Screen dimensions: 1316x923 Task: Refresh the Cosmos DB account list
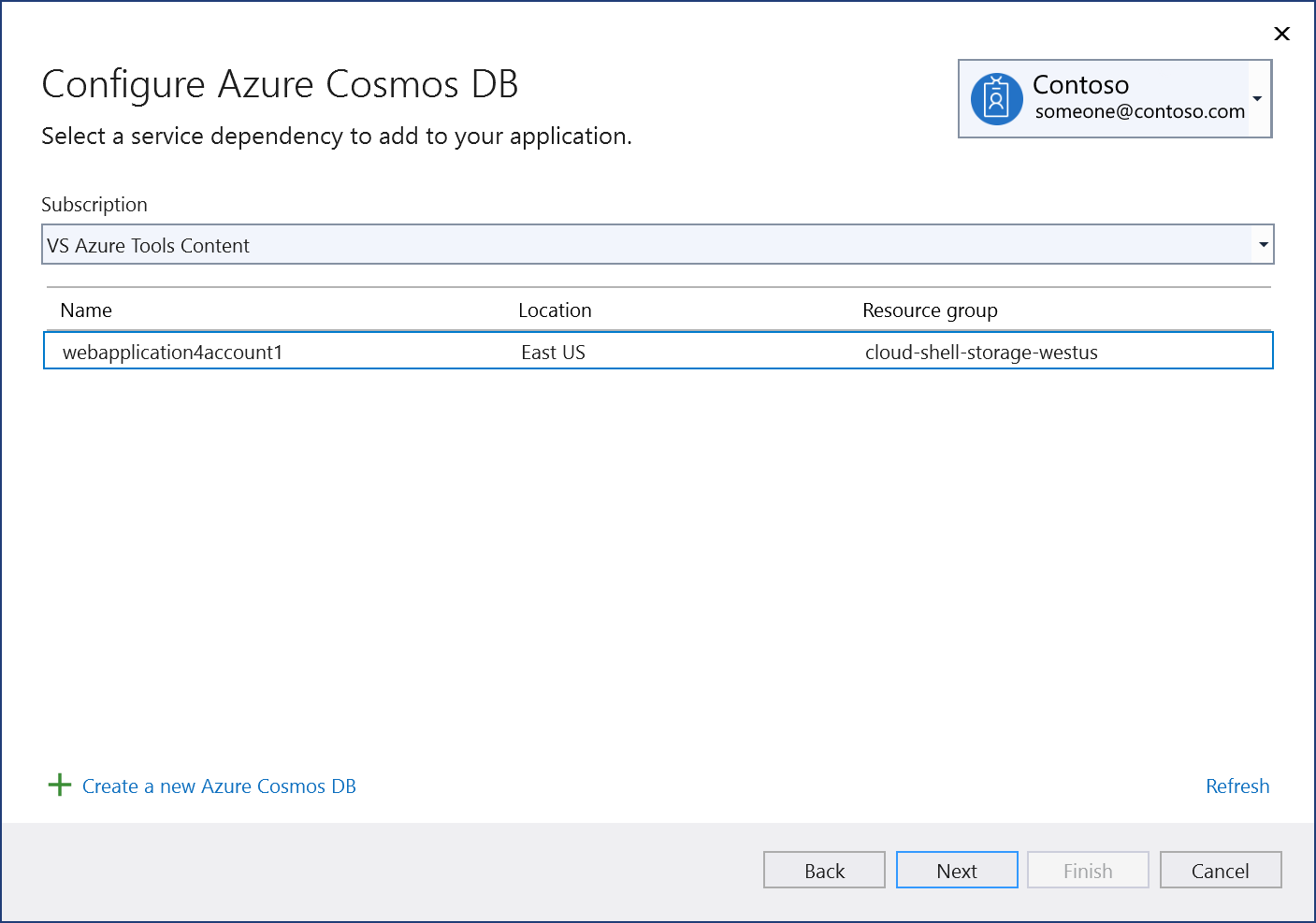pos(1236,786)
